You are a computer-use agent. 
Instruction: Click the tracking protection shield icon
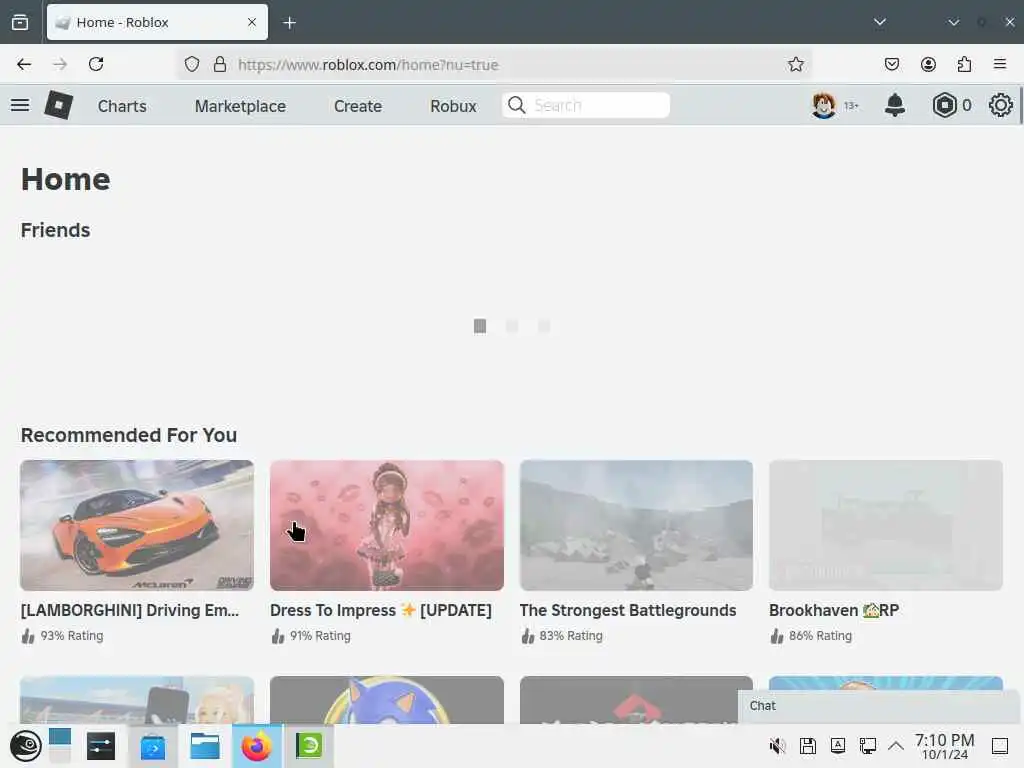pyautogui.click(x=191, y=64)
